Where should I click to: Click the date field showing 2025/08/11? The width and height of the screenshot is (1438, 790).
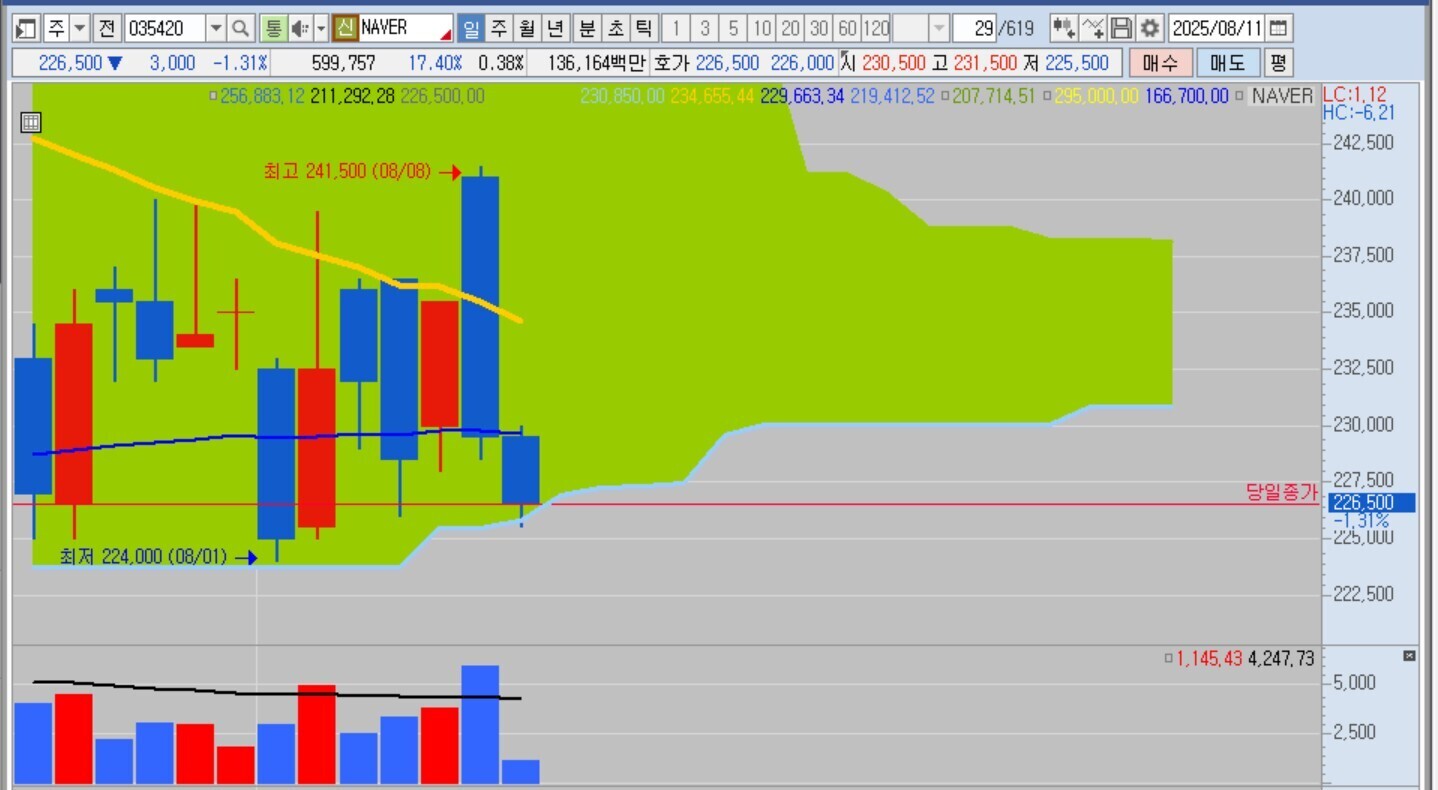(1217, 28)
